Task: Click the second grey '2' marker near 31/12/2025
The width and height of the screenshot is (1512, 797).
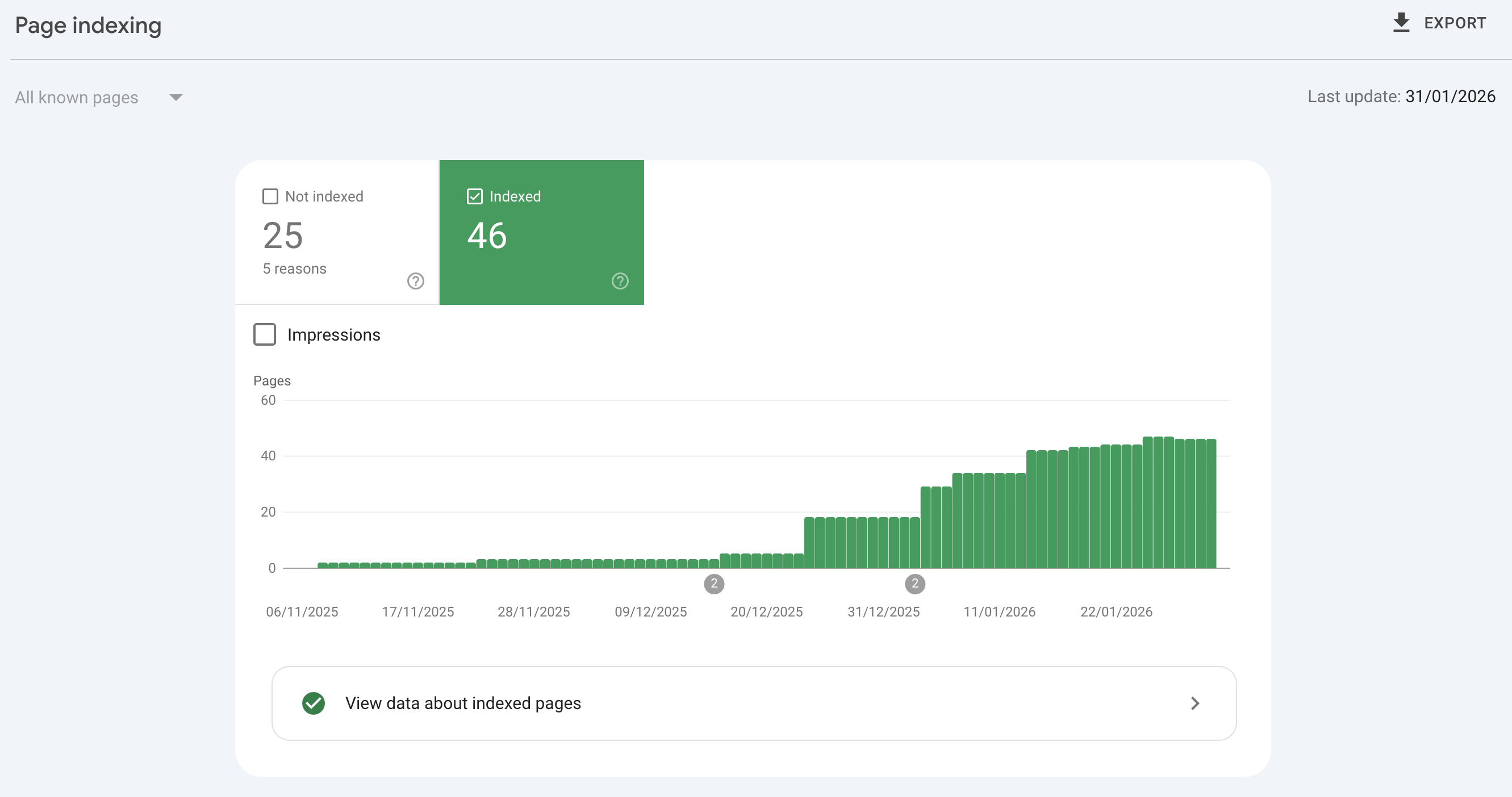Action: (915, 583)
